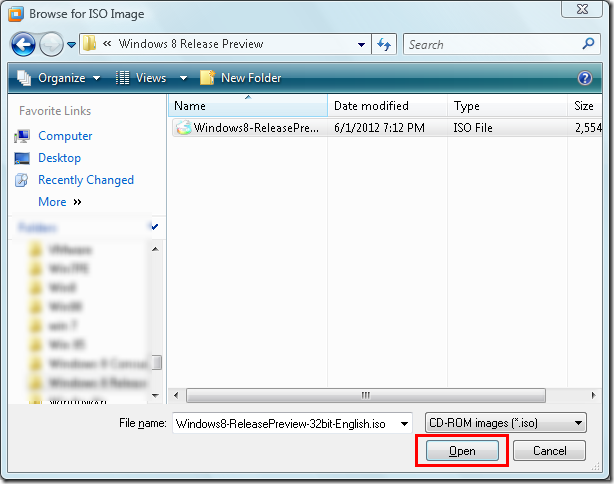Open the Desktop favorite link
The width and height of the screenshot is (614, 484).
tap(60, 158)
